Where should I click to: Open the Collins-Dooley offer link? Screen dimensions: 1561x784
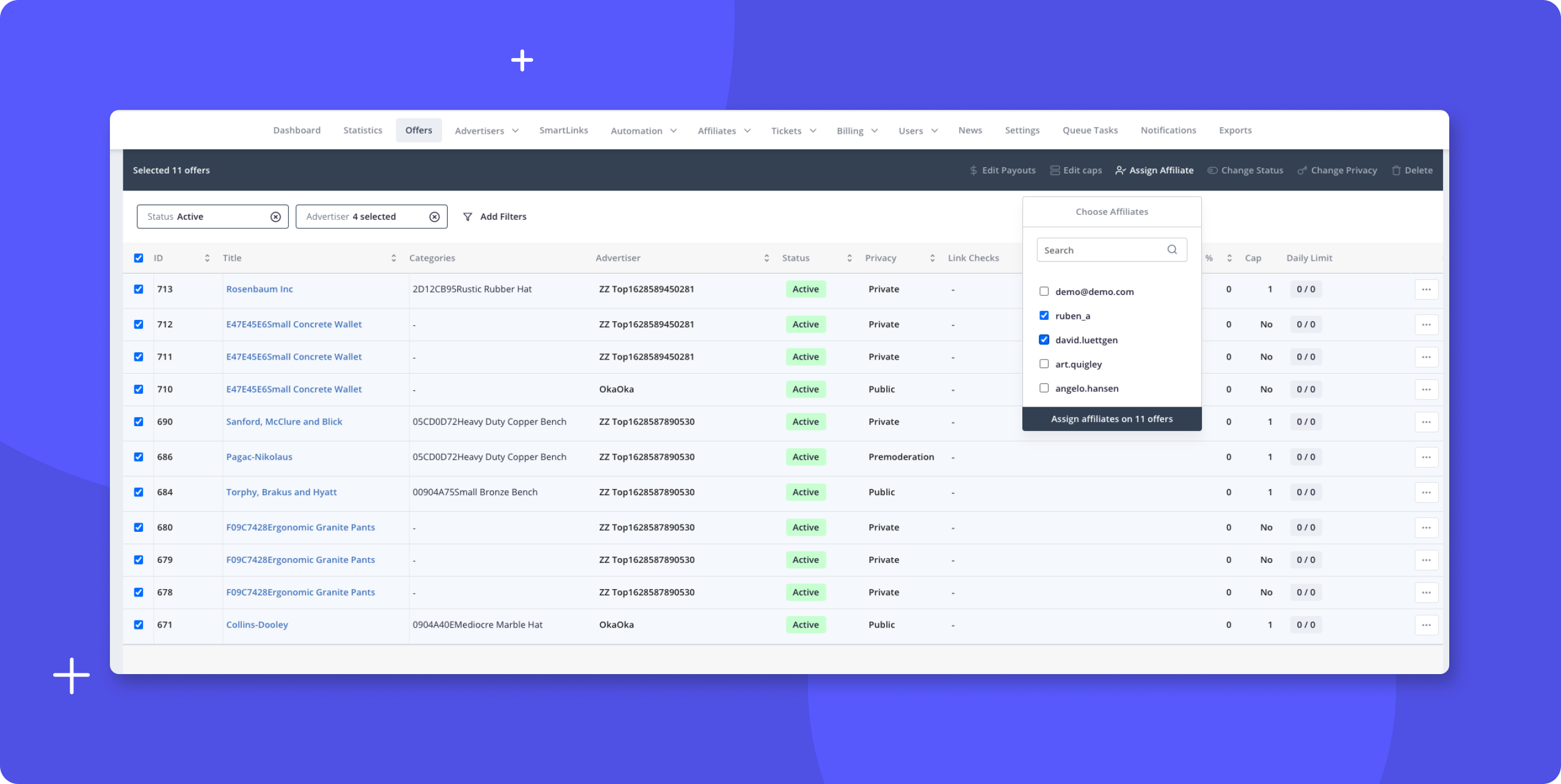click(257, 625)
